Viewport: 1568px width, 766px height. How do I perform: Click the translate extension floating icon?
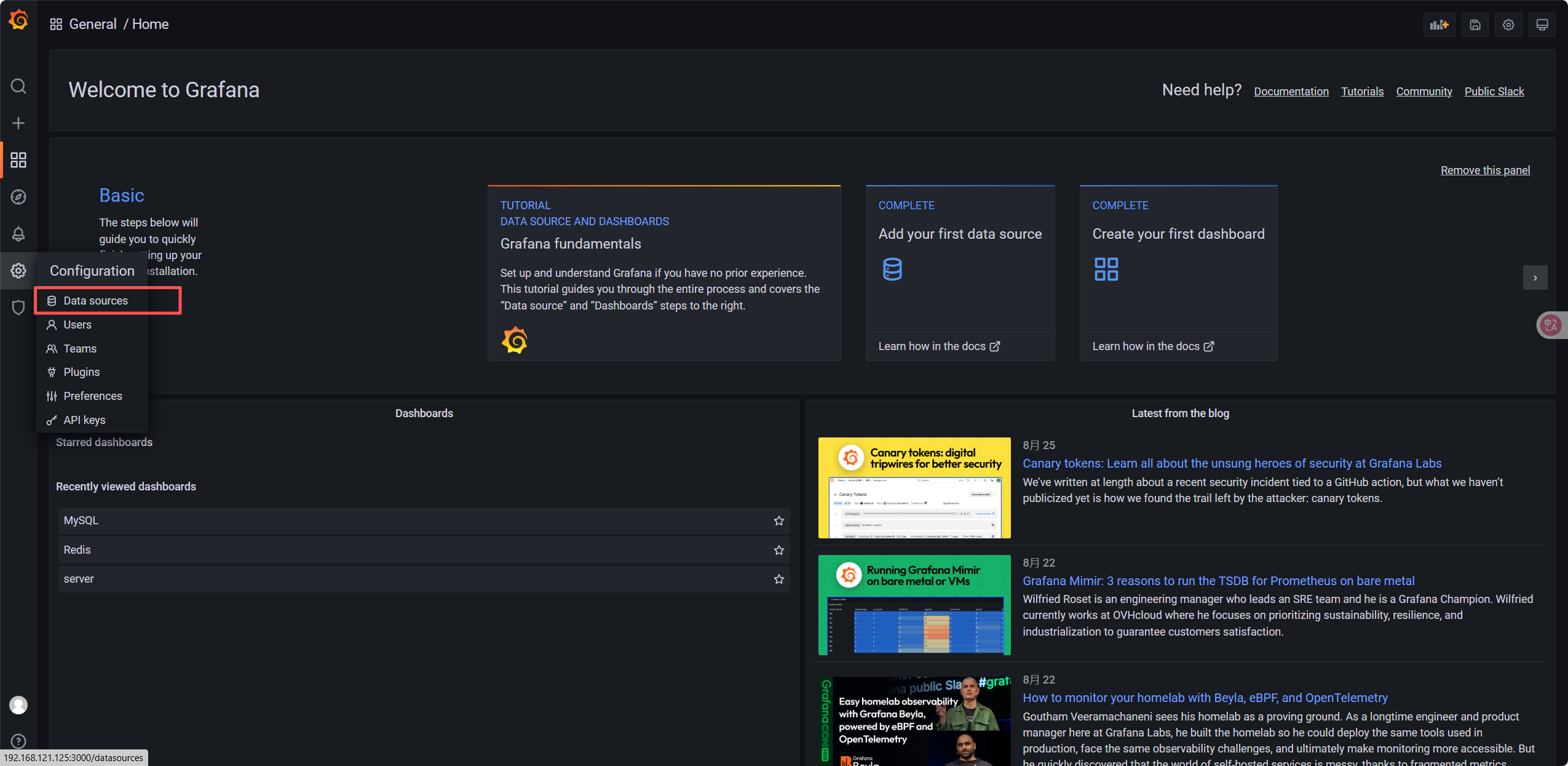[x=1551, y=325]
